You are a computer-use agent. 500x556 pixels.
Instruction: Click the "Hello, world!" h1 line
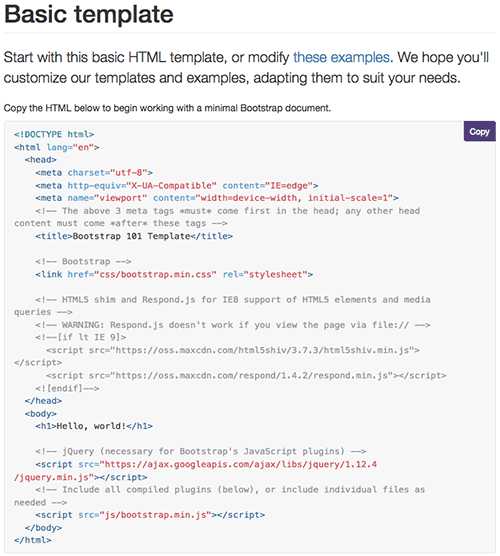(x=94, y=426)
